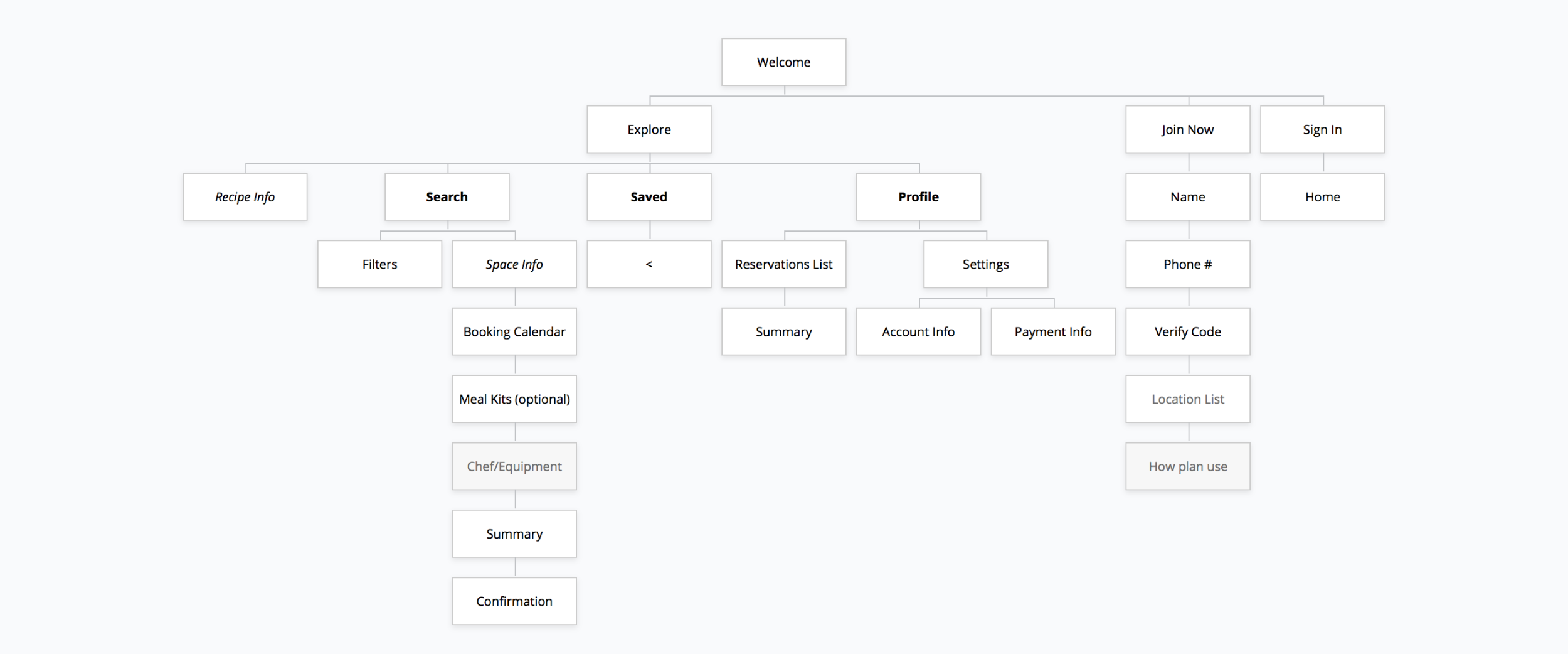Select the grayed Chef/Equipment node
This screenshot has width=1568, height=654.
(514, 466)
